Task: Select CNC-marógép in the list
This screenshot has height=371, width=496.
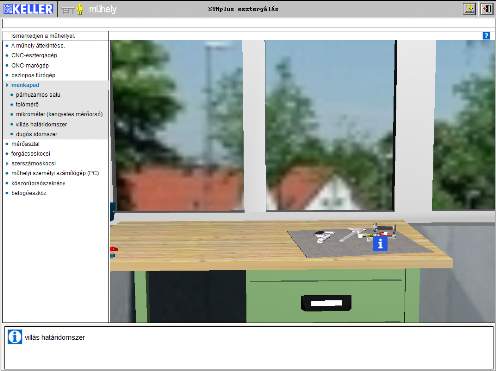Action: coord(30,65)
